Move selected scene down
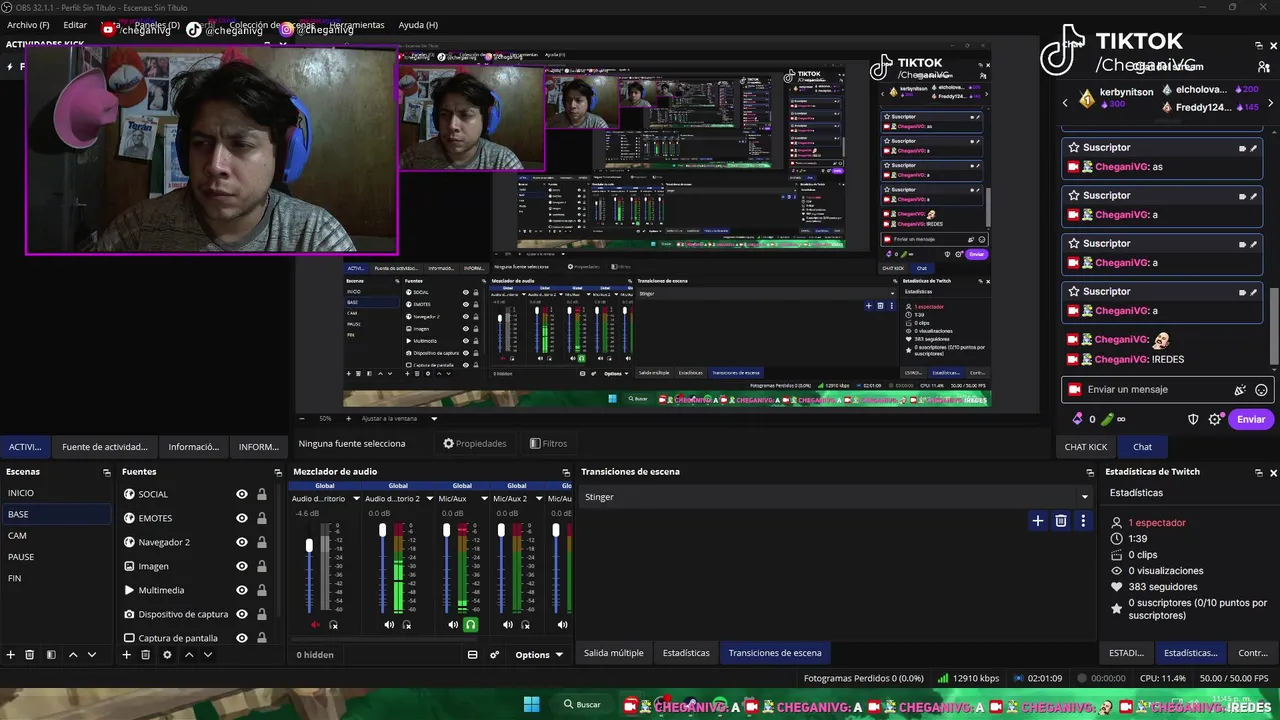 [x=92, y=655]
